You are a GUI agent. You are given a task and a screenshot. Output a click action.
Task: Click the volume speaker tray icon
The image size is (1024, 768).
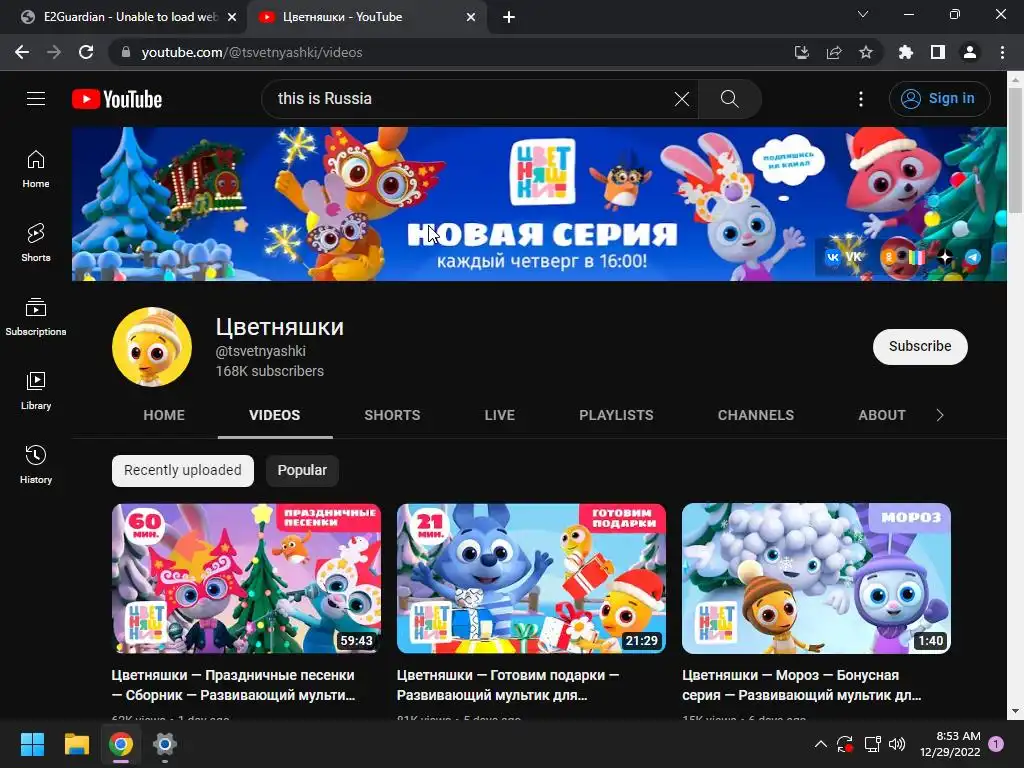point(897,744)
